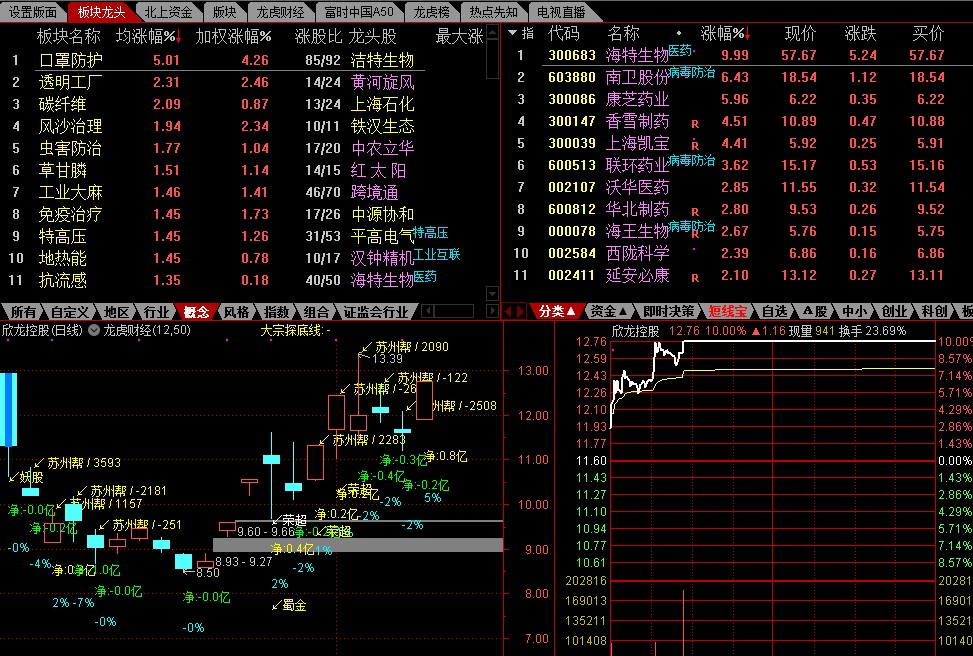Open the 即时决策 tab
The width and height of the screenshot is (973, 656).
(668, 312)
